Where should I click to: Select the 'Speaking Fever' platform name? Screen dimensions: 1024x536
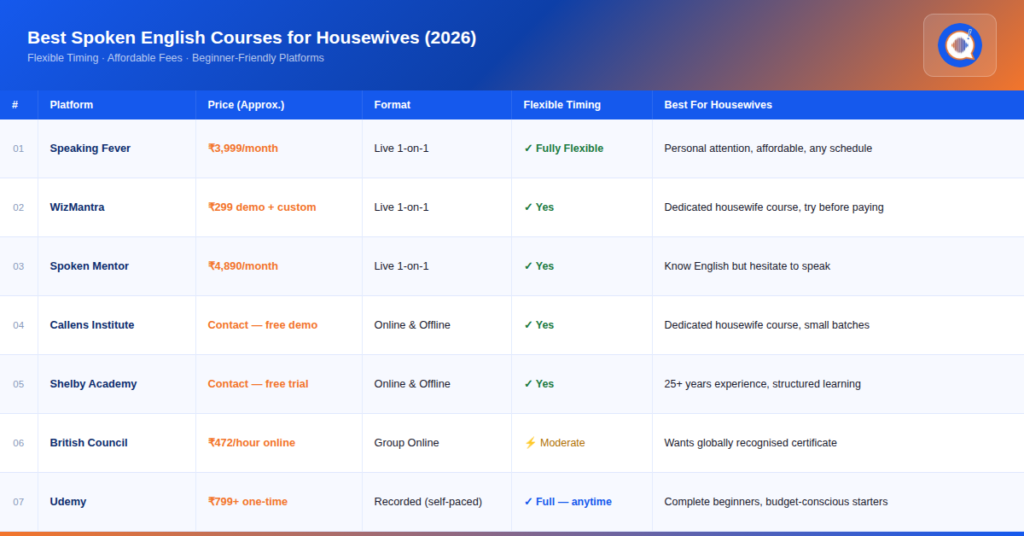(x=90, y=148)
